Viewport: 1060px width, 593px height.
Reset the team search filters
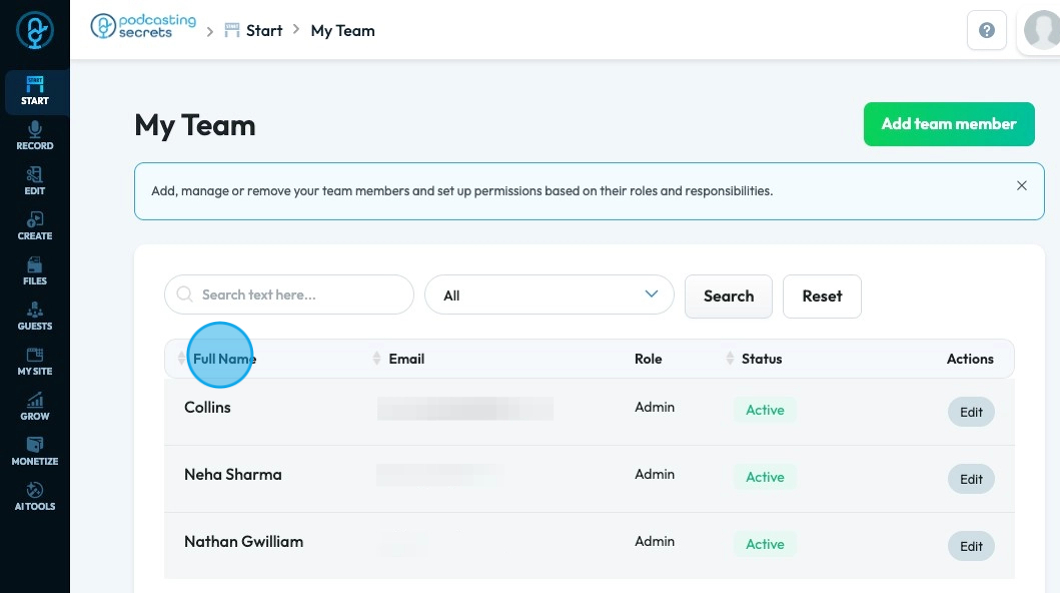click(821, 296)
